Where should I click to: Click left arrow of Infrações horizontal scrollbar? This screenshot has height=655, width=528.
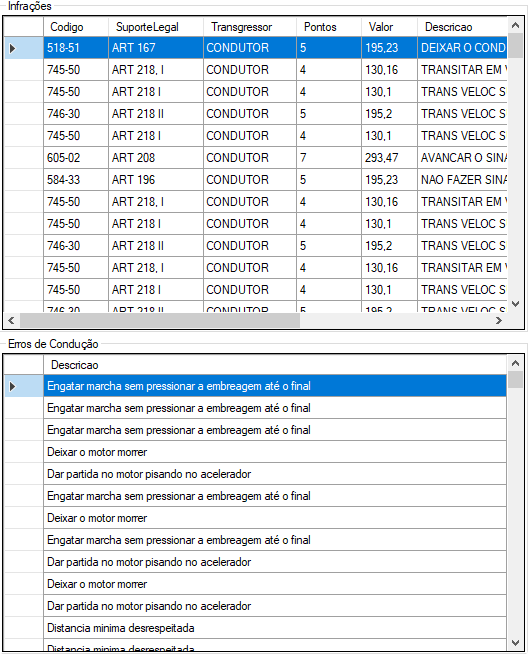tap(11, 320)
